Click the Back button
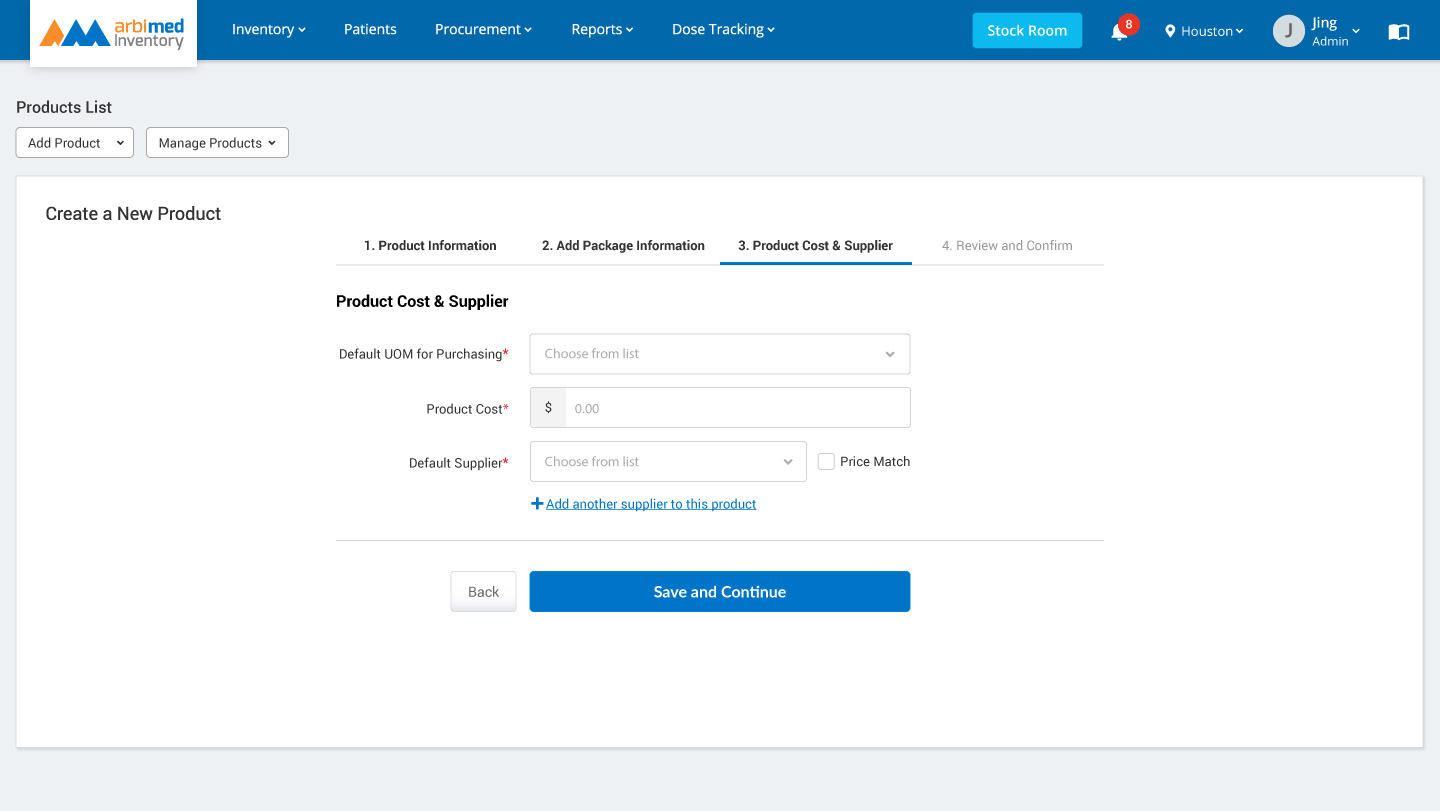This screenshot has width=1440, height=811. [x=483, y=592]
